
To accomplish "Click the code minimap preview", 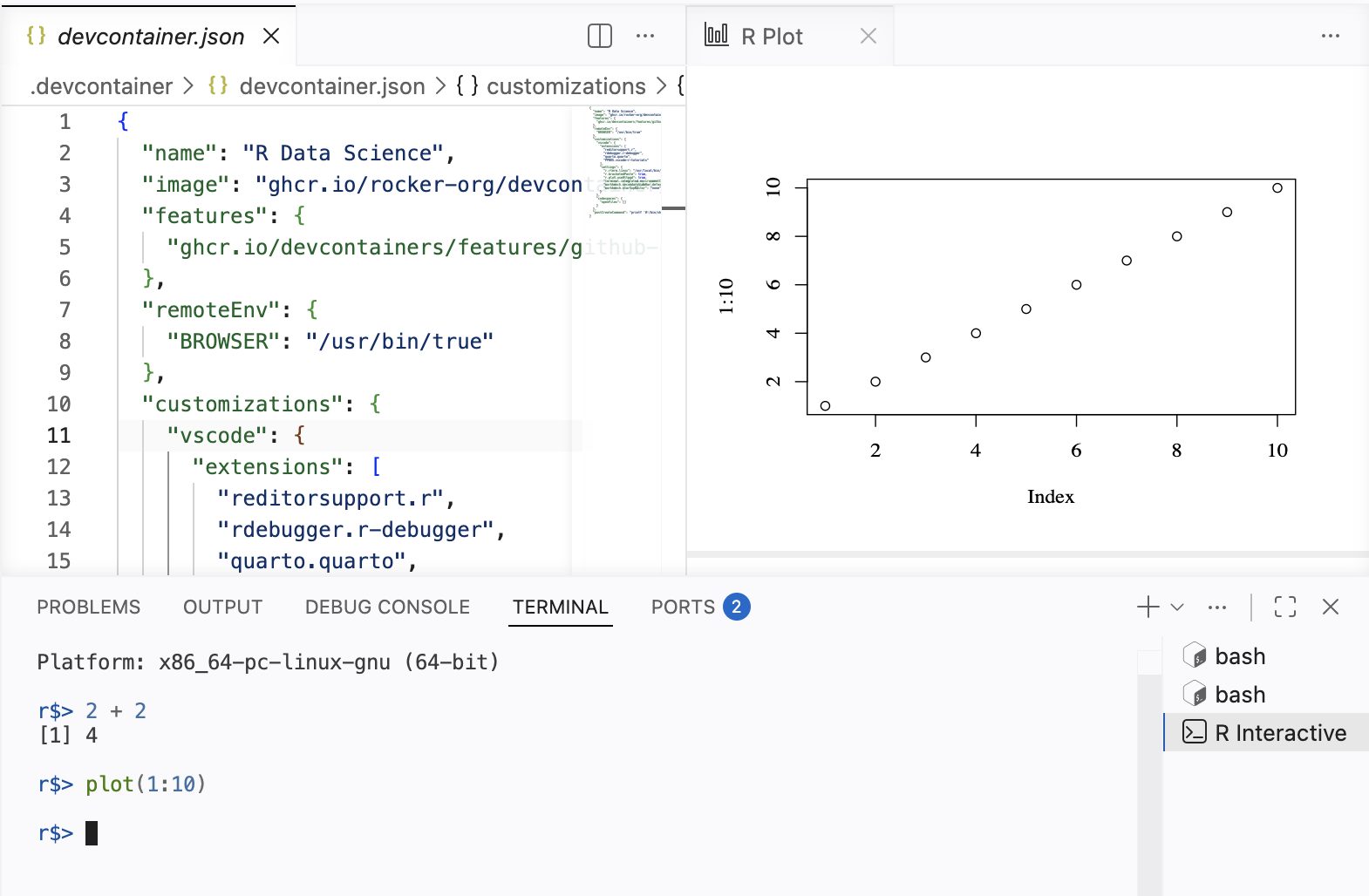I will point(626,161).
